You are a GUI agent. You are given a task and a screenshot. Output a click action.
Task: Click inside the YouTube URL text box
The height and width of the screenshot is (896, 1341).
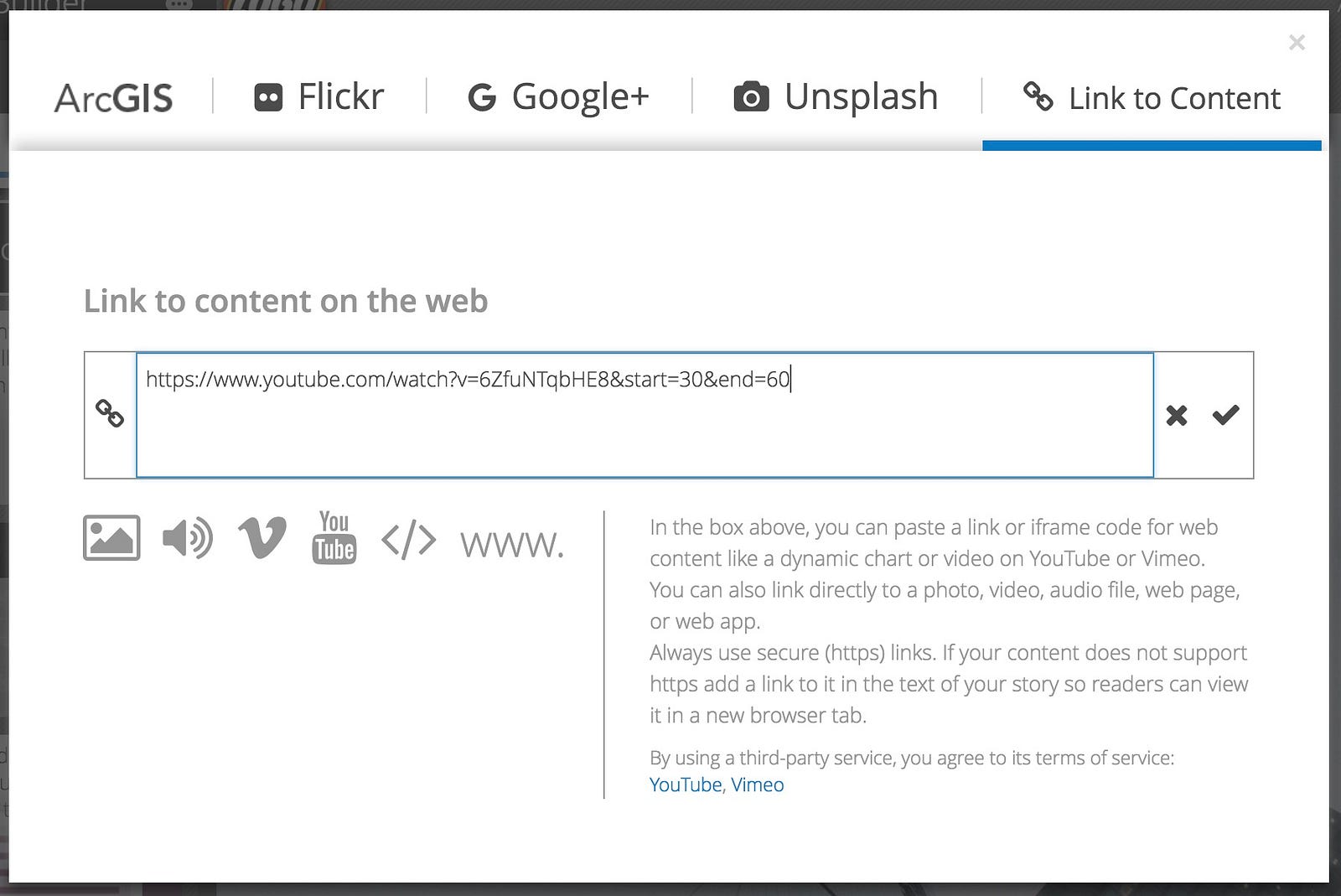645,415
